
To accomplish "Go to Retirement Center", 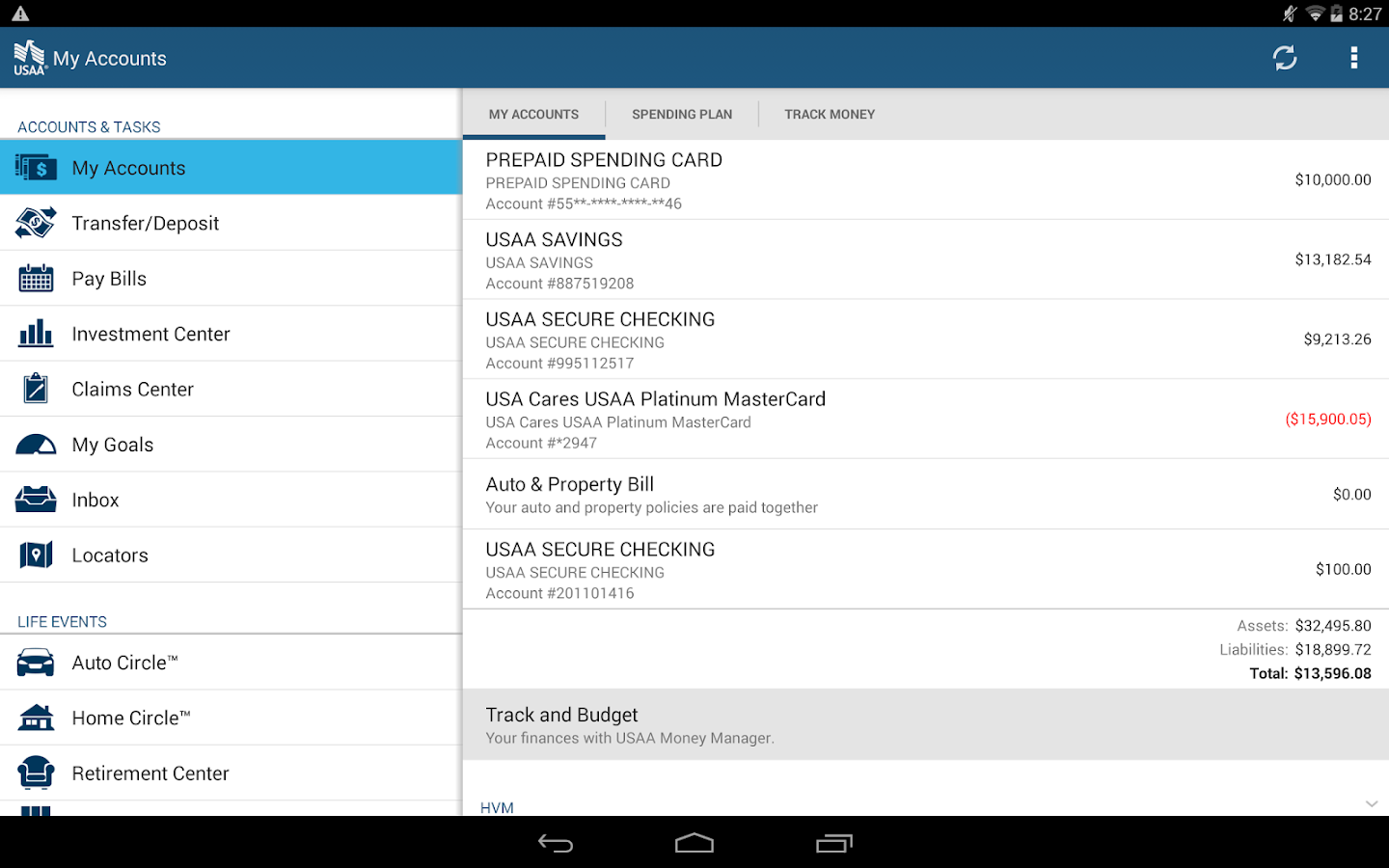I will tap(231, 773).
